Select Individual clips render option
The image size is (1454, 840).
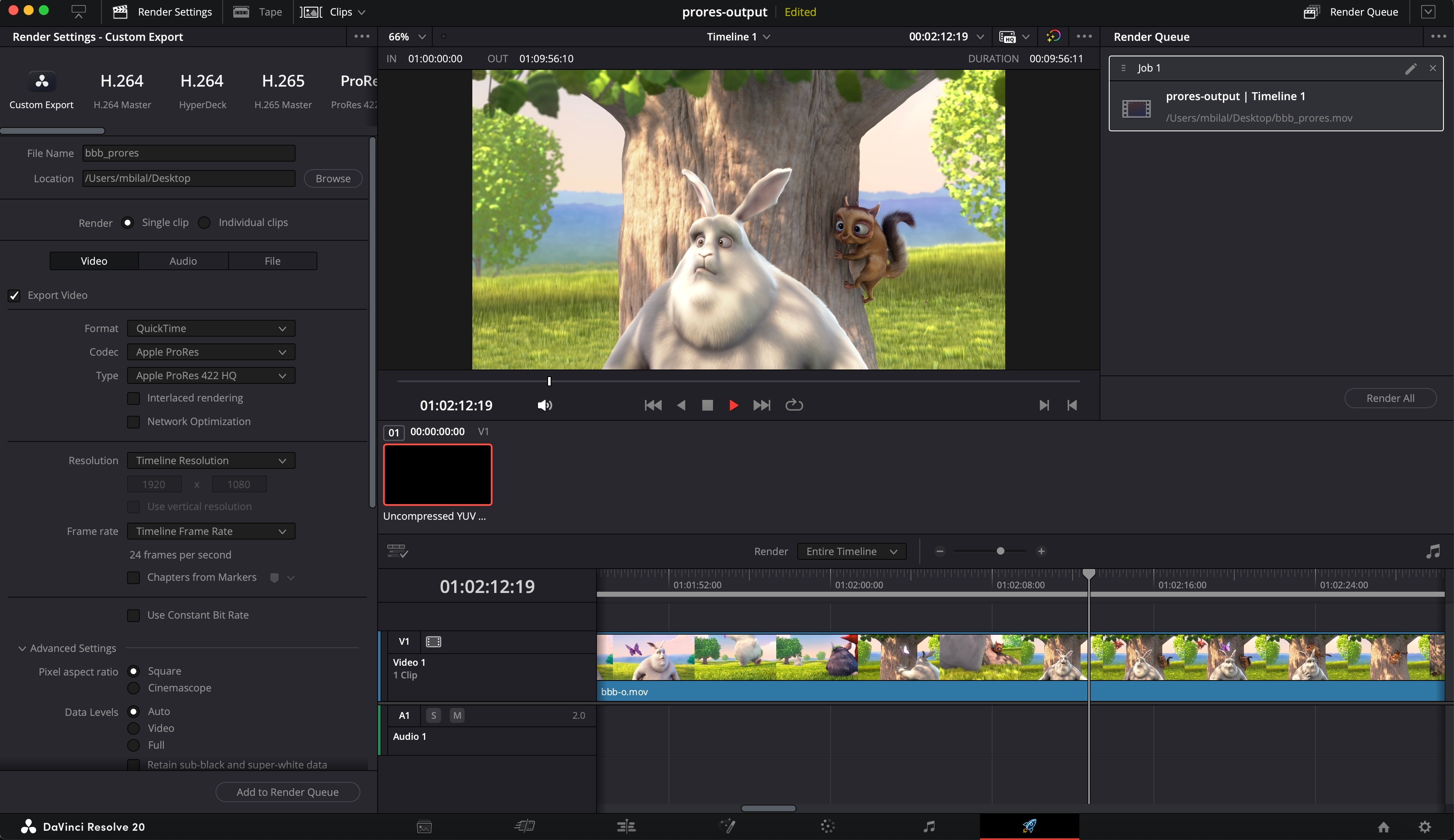point(204,223)
